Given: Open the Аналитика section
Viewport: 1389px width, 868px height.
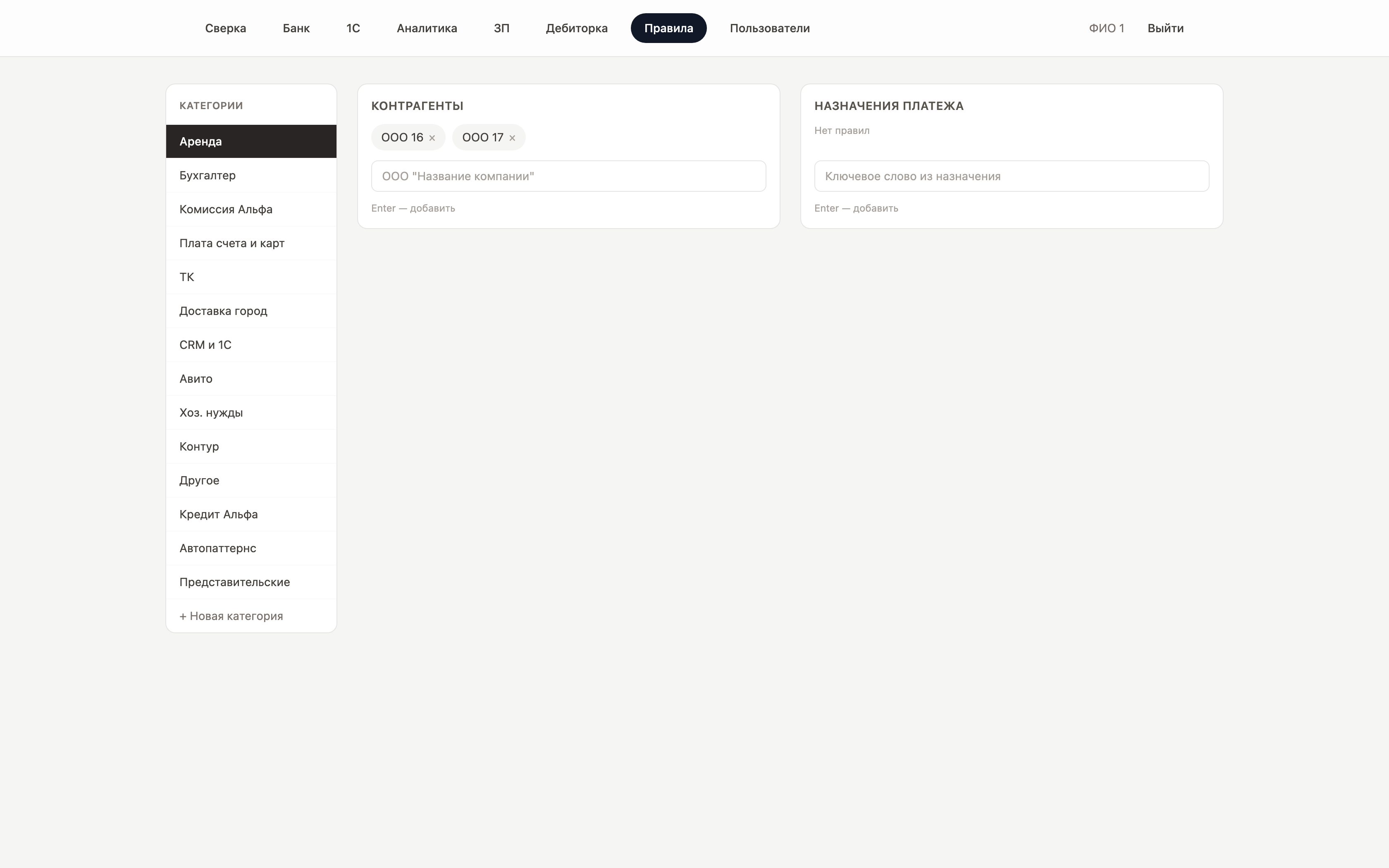Looking at the screenshot, I should [x=427, y=28].
